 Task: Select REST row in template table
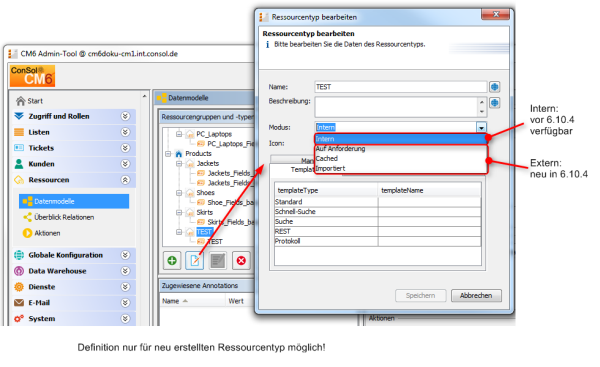click(x=378, y=232)
